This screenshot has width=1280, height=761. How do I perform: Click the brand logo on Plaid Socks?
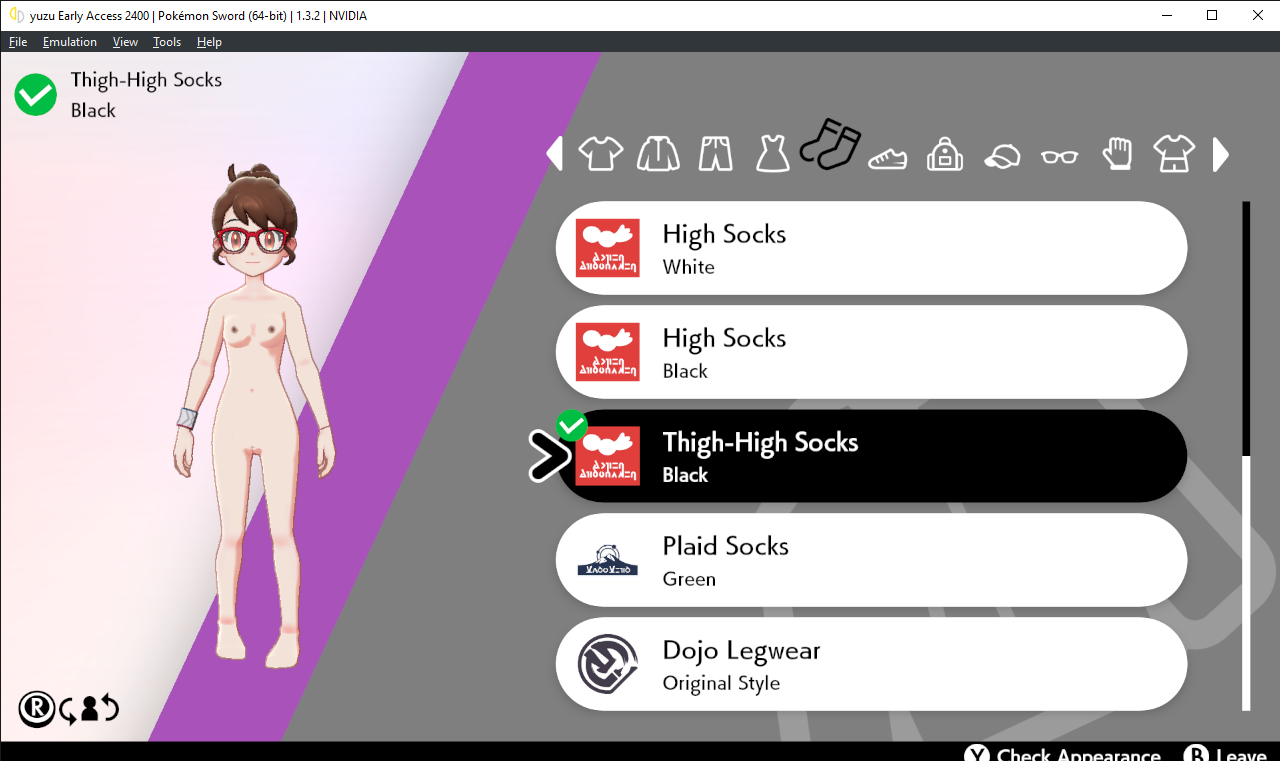point(608,560)
